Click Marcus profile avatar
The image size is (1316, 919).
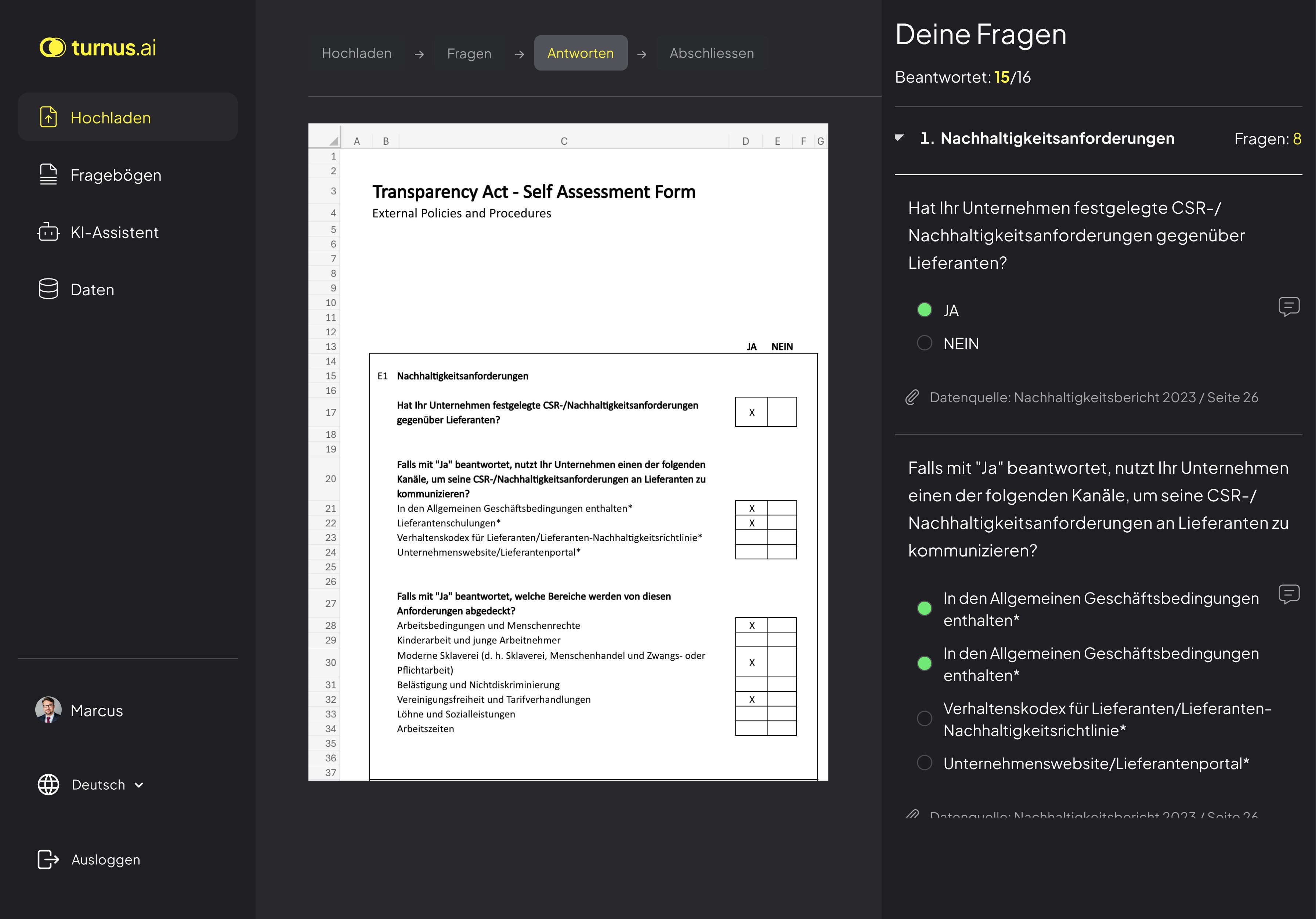(x=49, y=710)
